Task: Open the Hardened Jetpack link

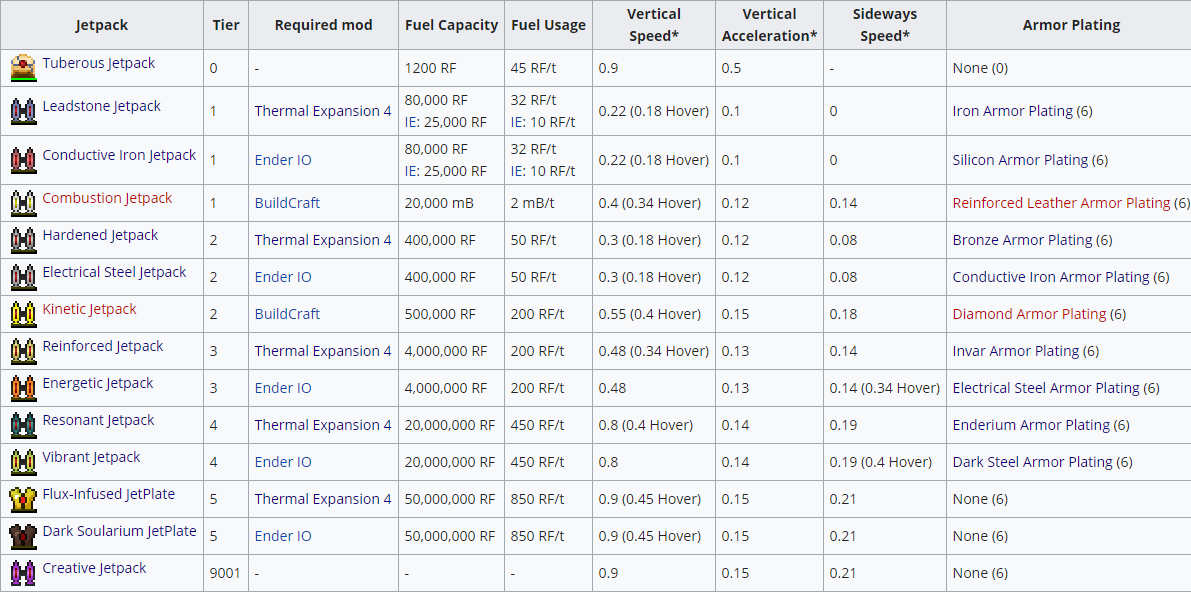Action: tap(100, 235)
